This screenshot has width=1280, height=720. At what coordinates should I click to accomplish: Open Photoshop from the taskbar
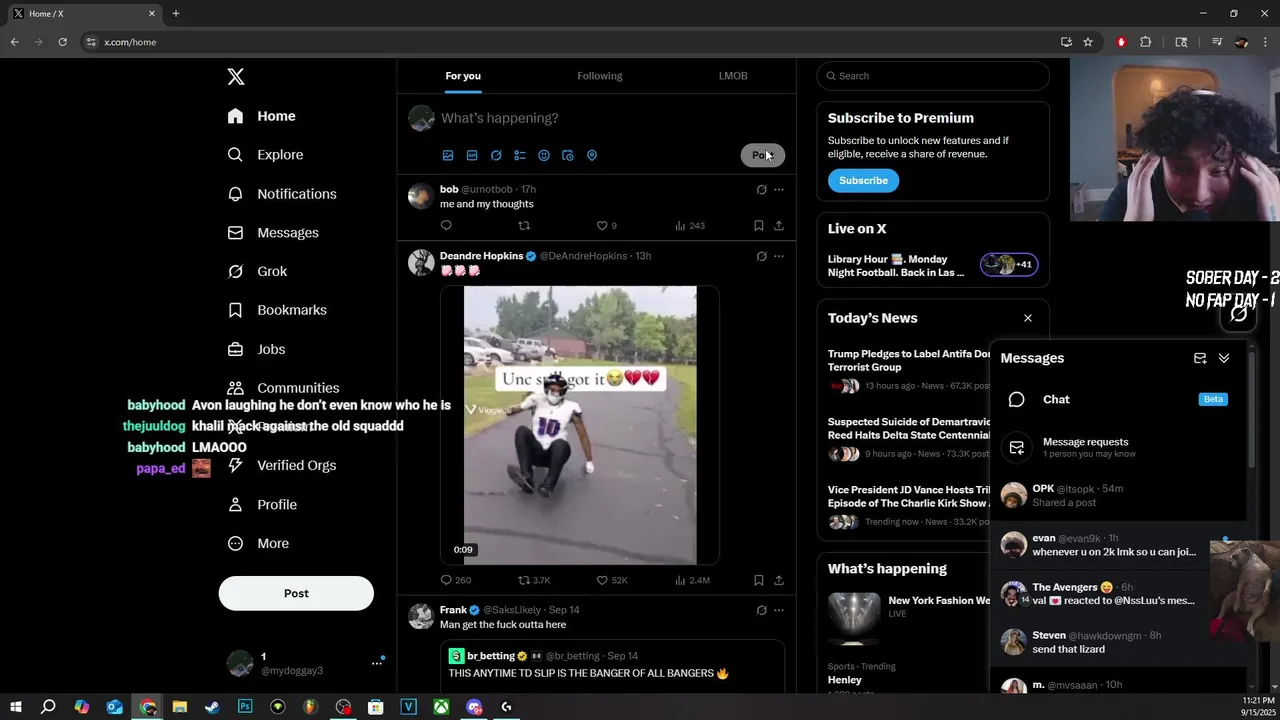point(245,707)
